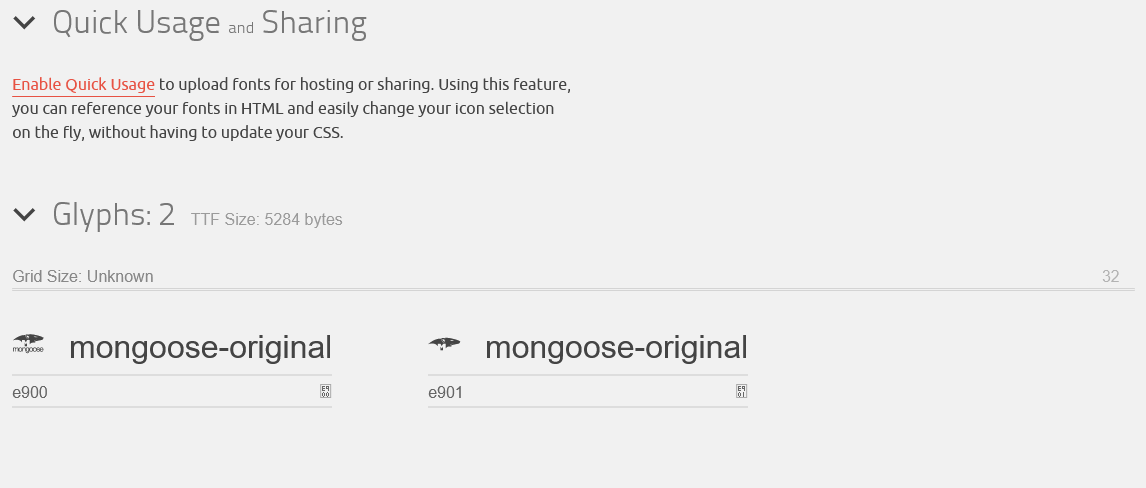Click the mongoose glyph icon without wordmark
Viewport: 1146px width, 488px height.
coord(444,344)
